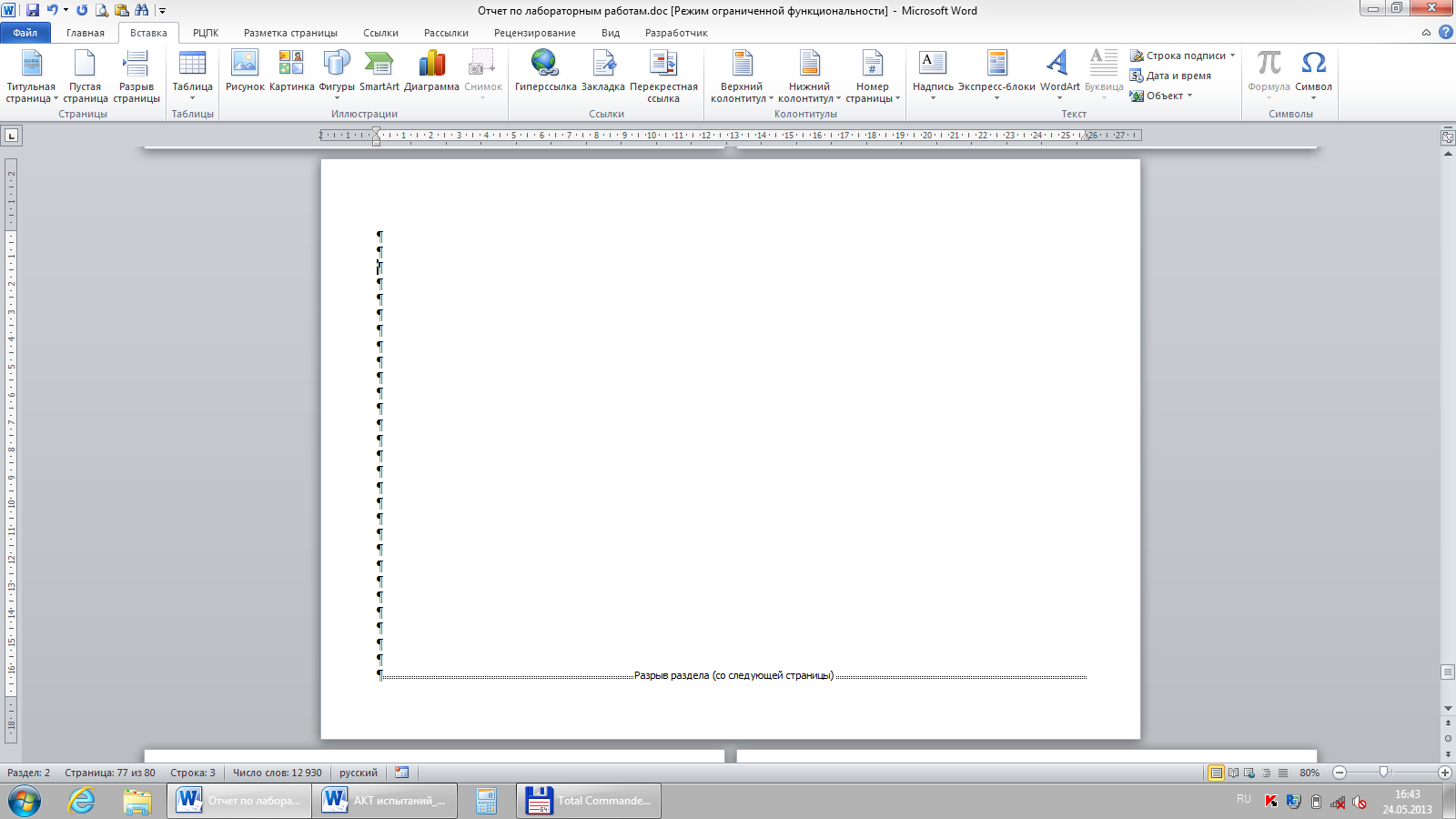The image size is (1456, 819).
Task: Toggle the ruler using button above scrollbar
Action: tap(1448, 137)
